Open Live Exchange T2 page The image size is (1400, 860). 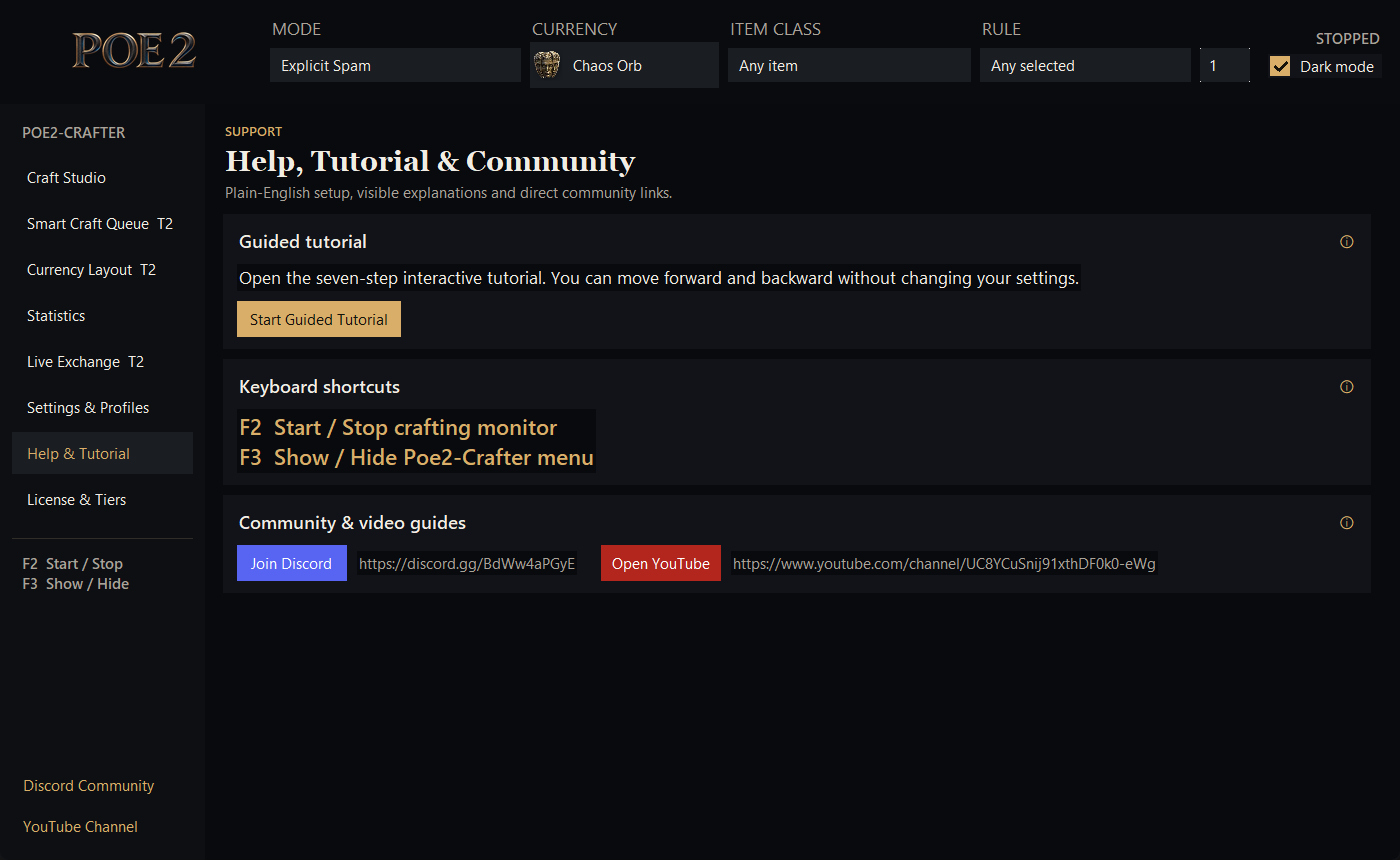(x=102, y=362)
